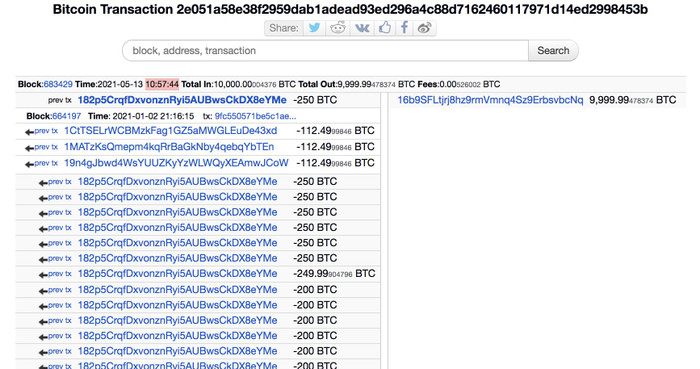Open block 664197 link
700x369 pixels.
click(67, 116)
